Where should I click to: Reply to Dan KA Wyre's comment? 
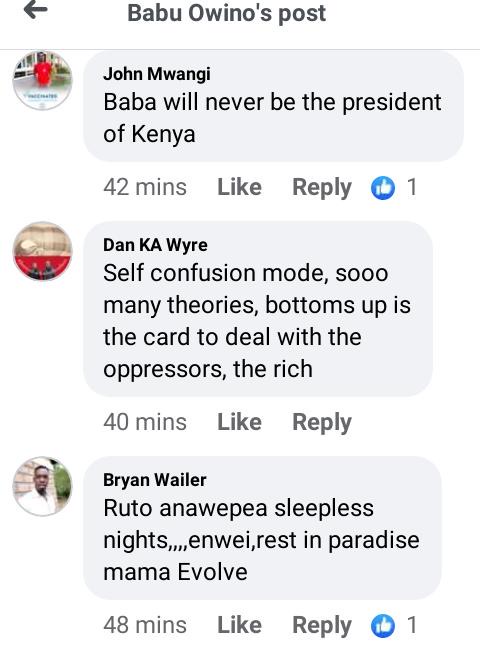click(322, 423)
